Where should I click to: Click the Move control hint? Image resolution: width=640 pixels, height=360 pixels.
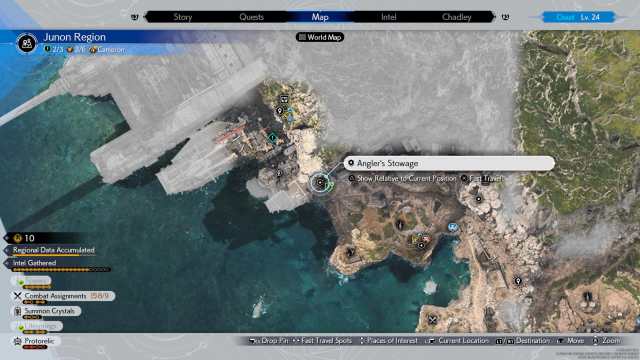pos(571,340)
